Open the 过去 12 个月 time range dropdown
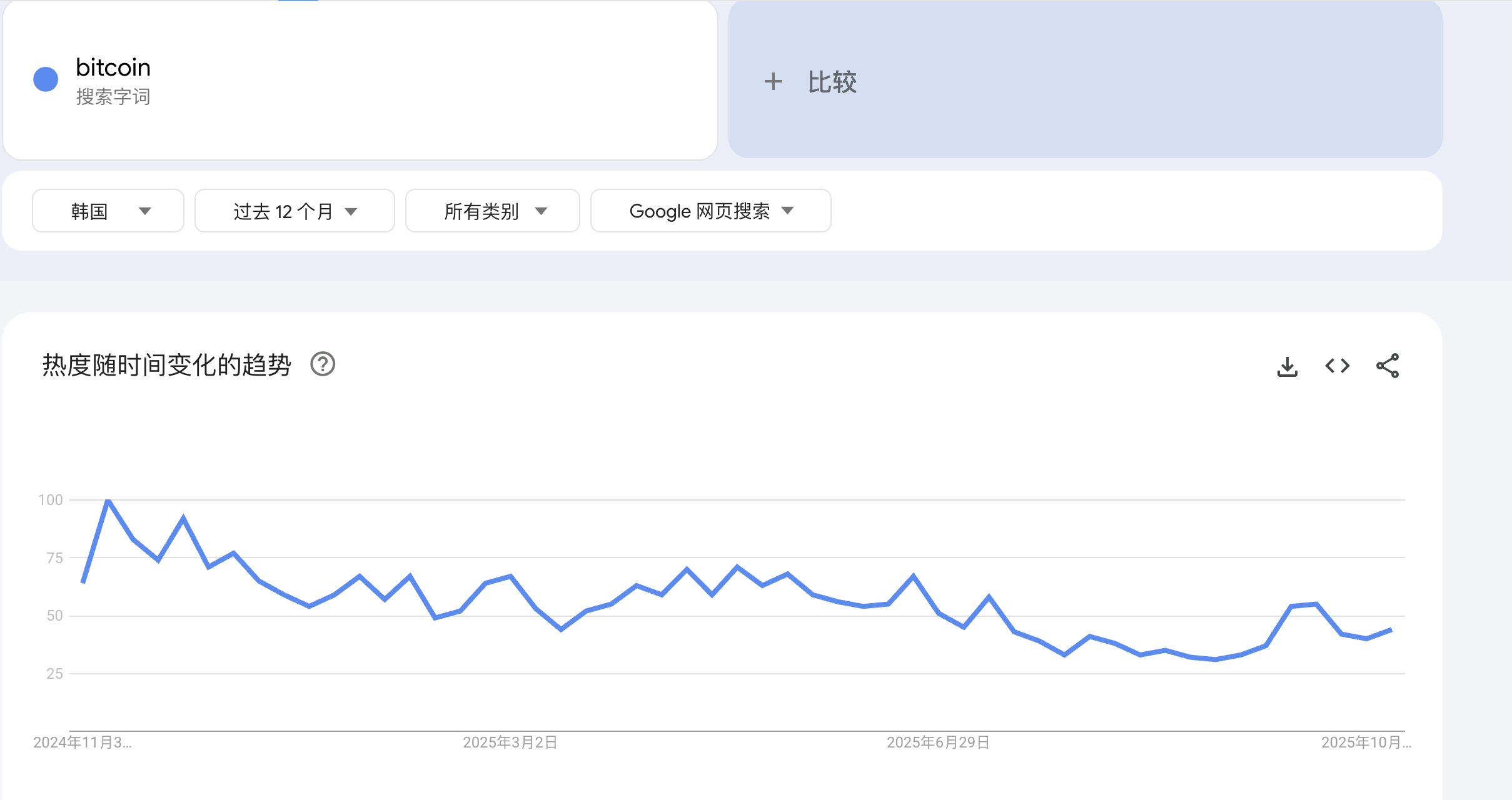The width and height of the screenshot is (1512, 800). pos(294,211)
